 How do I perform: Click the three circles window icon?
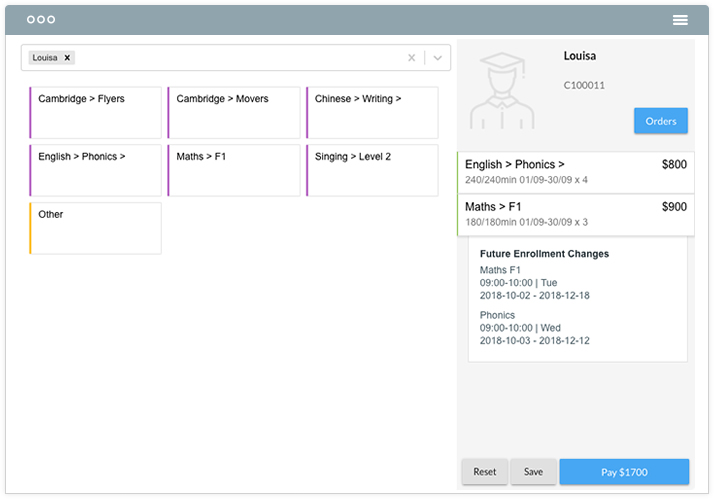(41, 20)
